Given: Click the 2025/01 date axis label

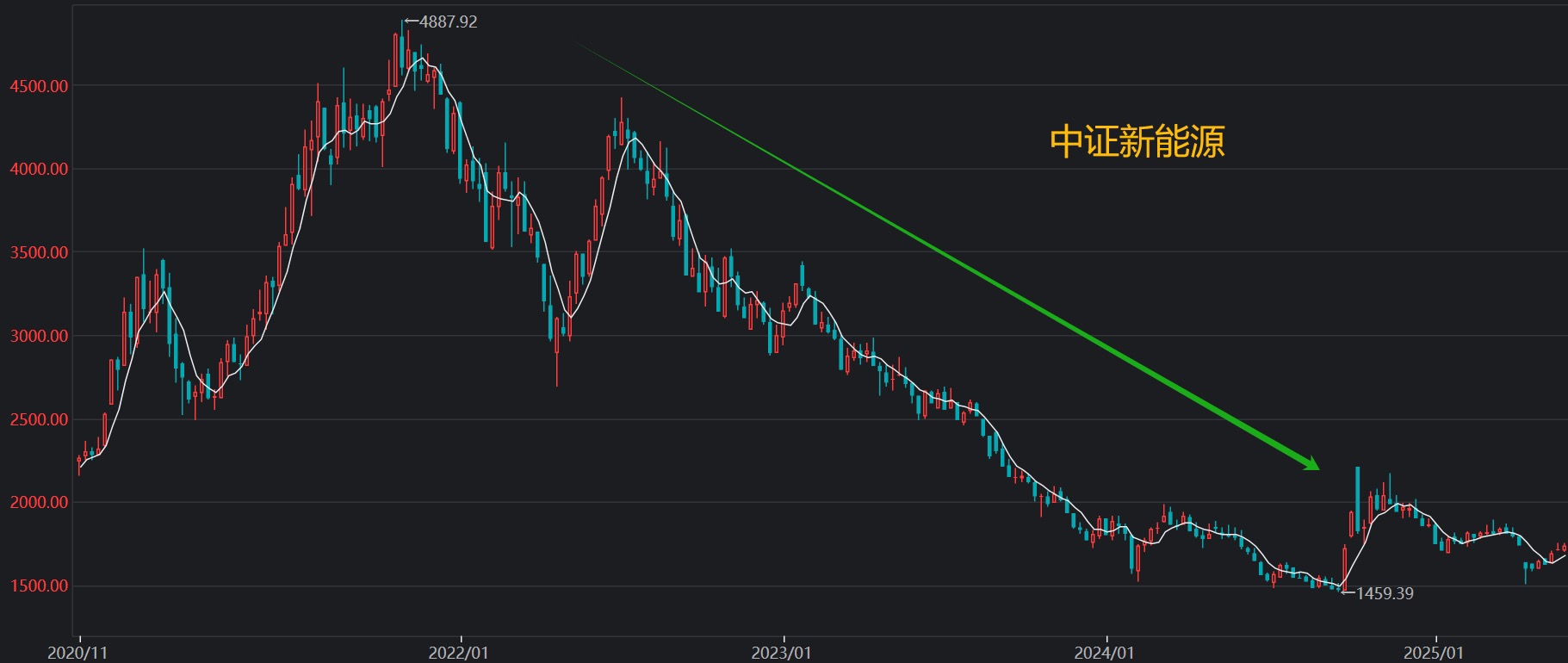Looking at the screenshot, I should click(x=1434, y=653).
